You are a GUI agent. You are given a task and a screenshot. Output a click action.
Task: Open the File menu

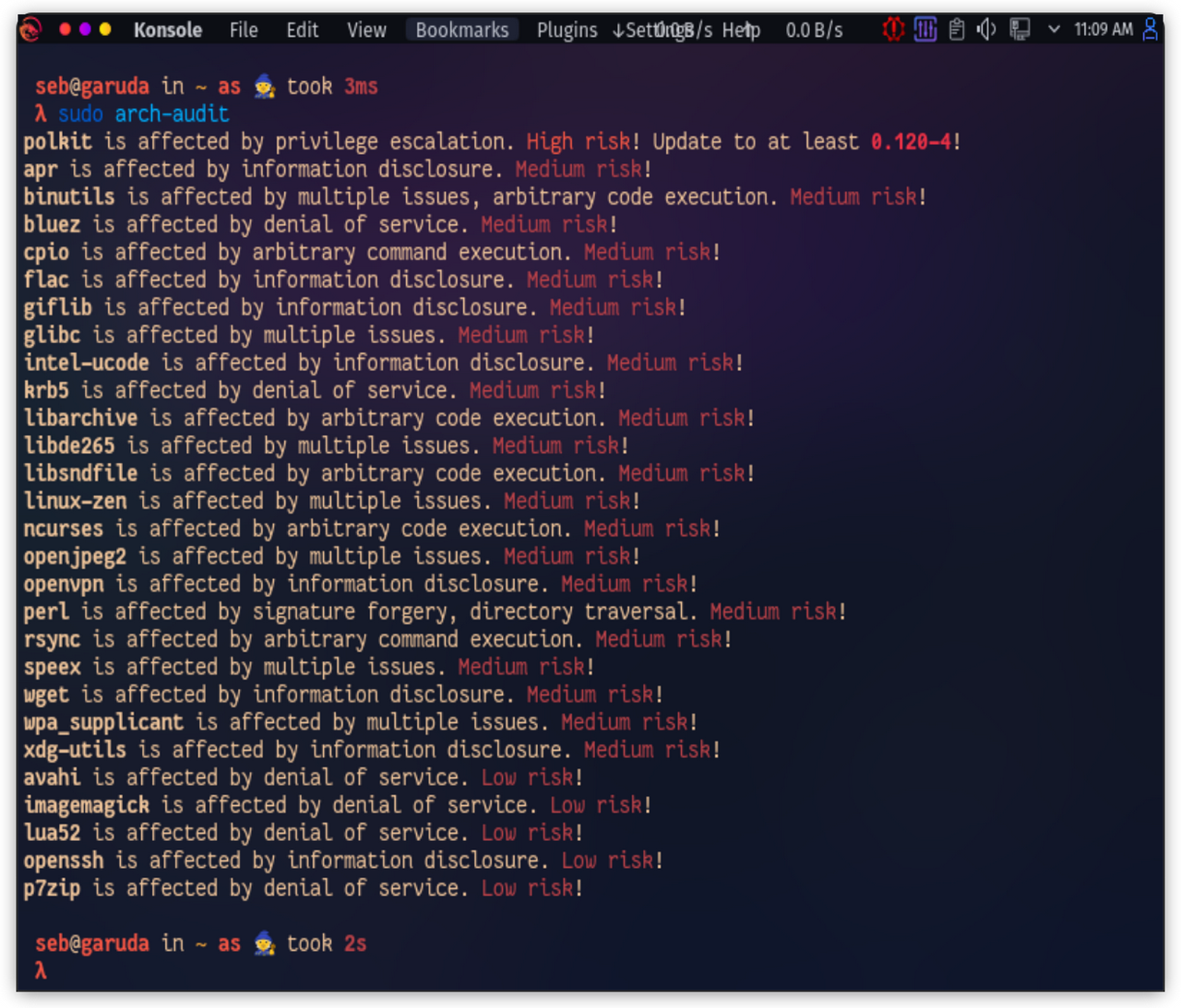tap(244, 30)
